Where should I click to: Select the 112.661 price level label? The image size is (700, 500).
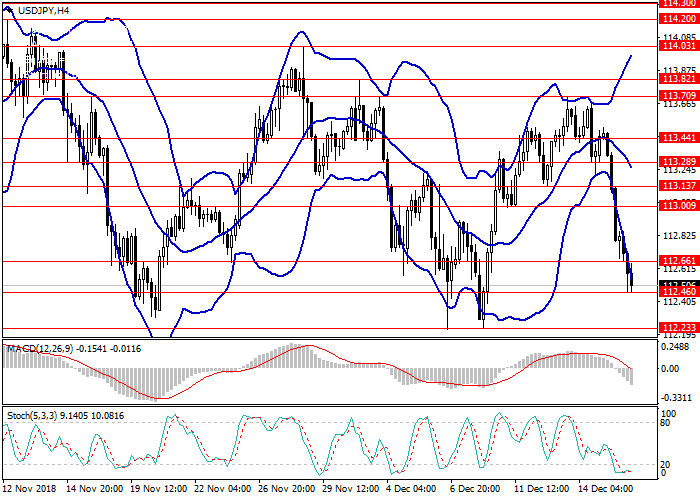[678, 260]
